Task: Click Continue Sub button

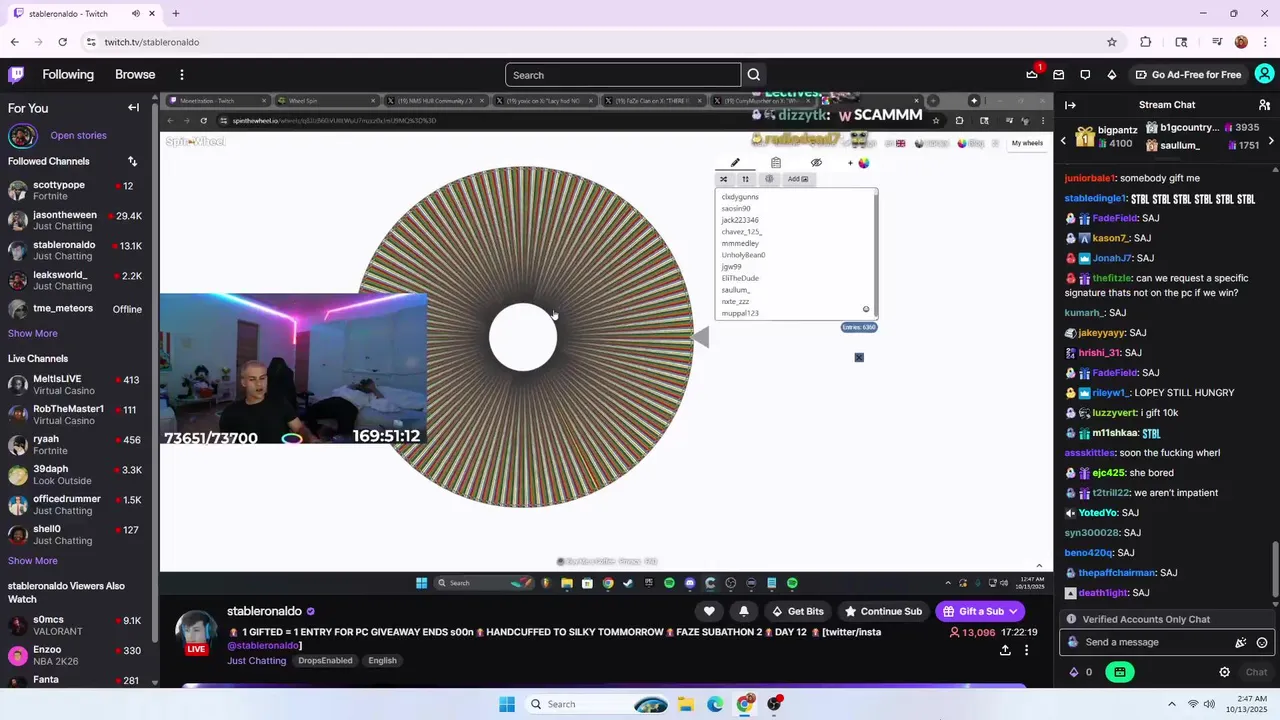Action: click(x=883, y=611)
